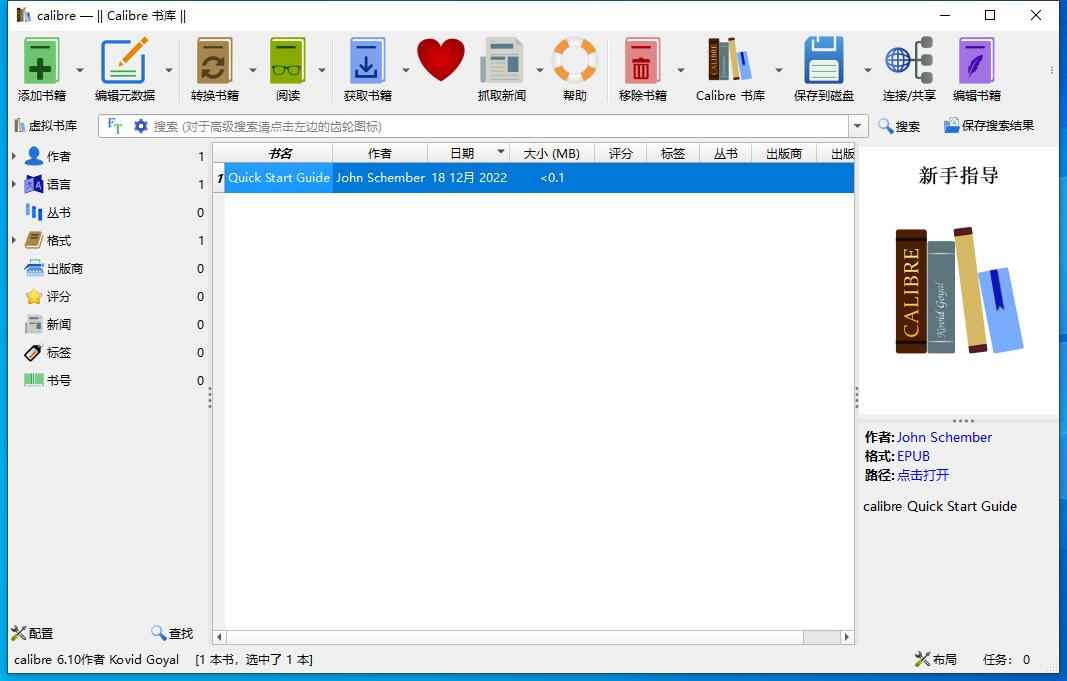
Task: Open the search history dropdown arrow
Action: [859, 126]
